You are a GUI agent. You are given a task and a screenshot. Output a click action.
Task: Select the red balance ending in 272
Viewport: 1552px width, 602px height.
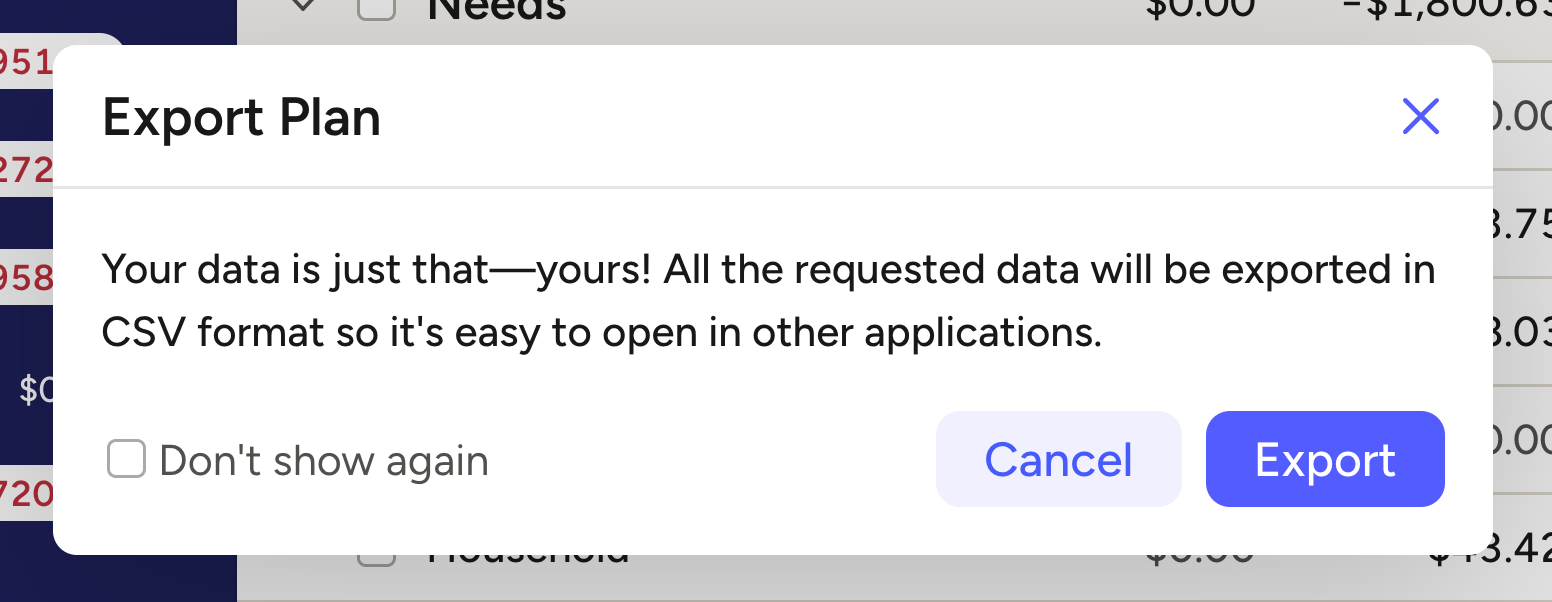click(27, 170)
